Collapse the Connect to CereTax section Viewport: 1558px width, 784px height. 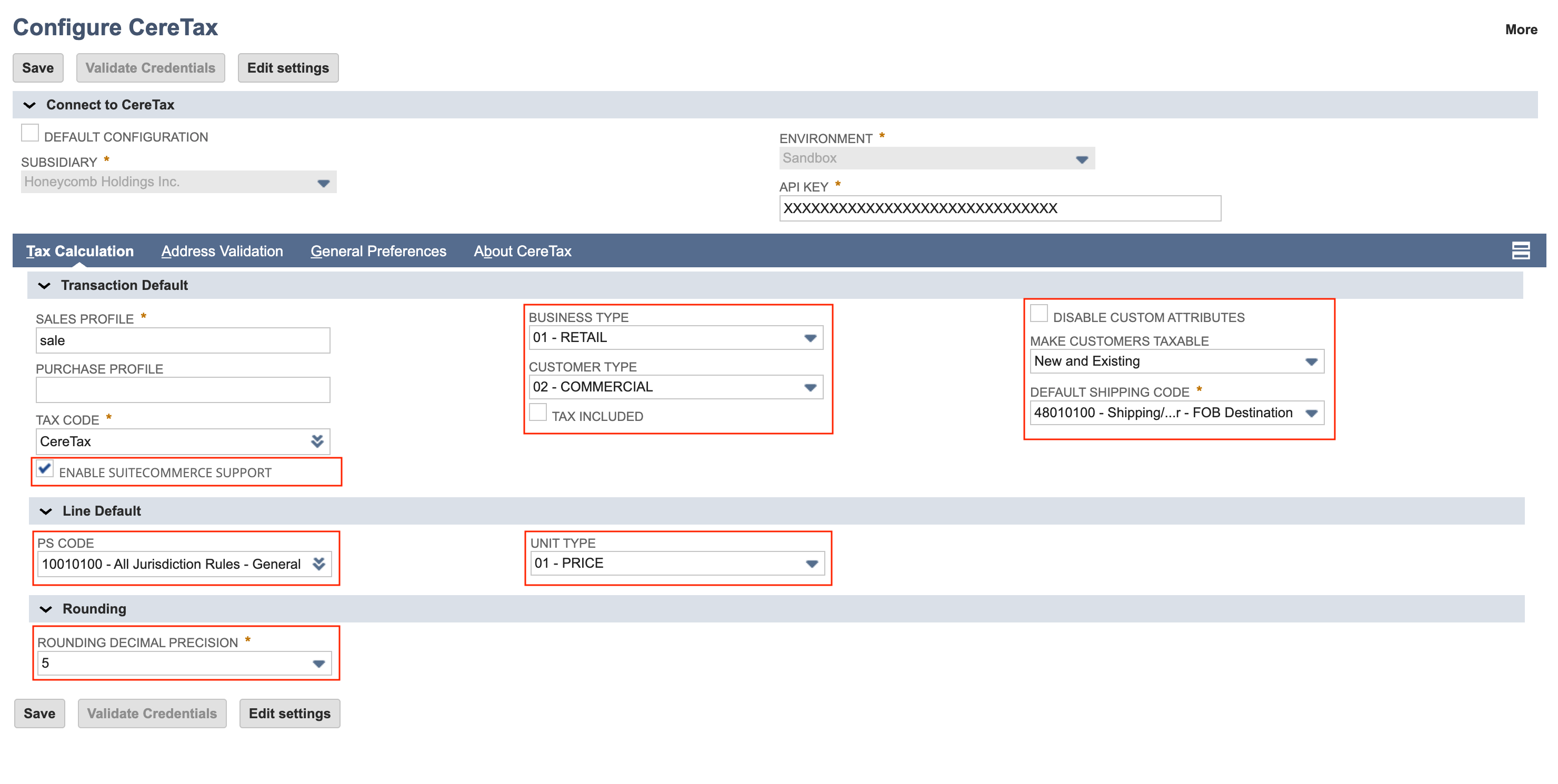pyautogui.click(x=29, y=105)
